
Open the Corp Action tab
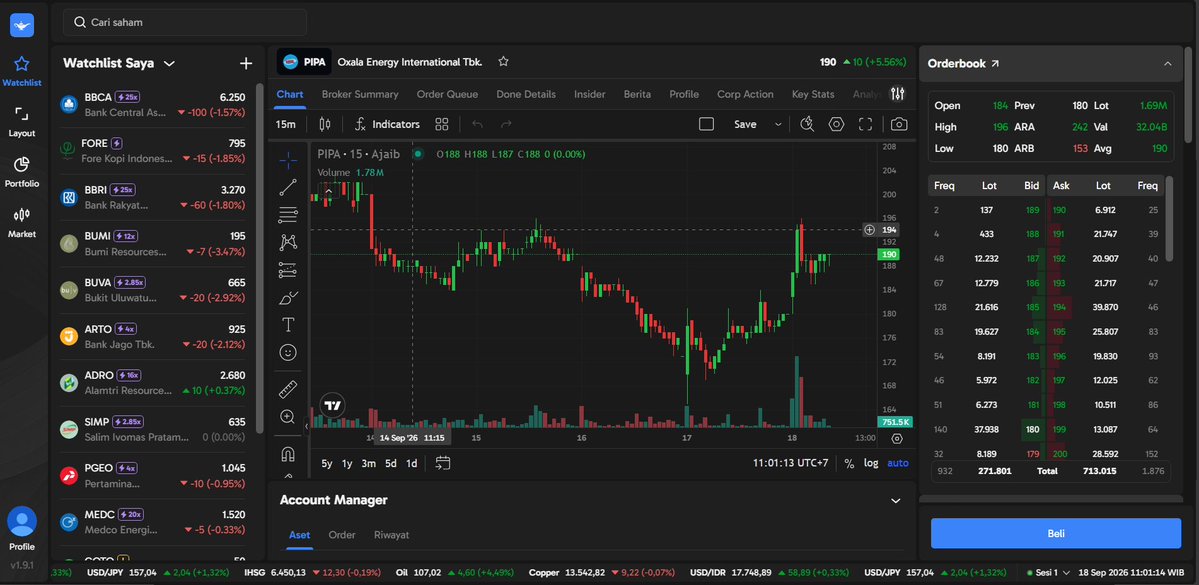coord(746,94)
